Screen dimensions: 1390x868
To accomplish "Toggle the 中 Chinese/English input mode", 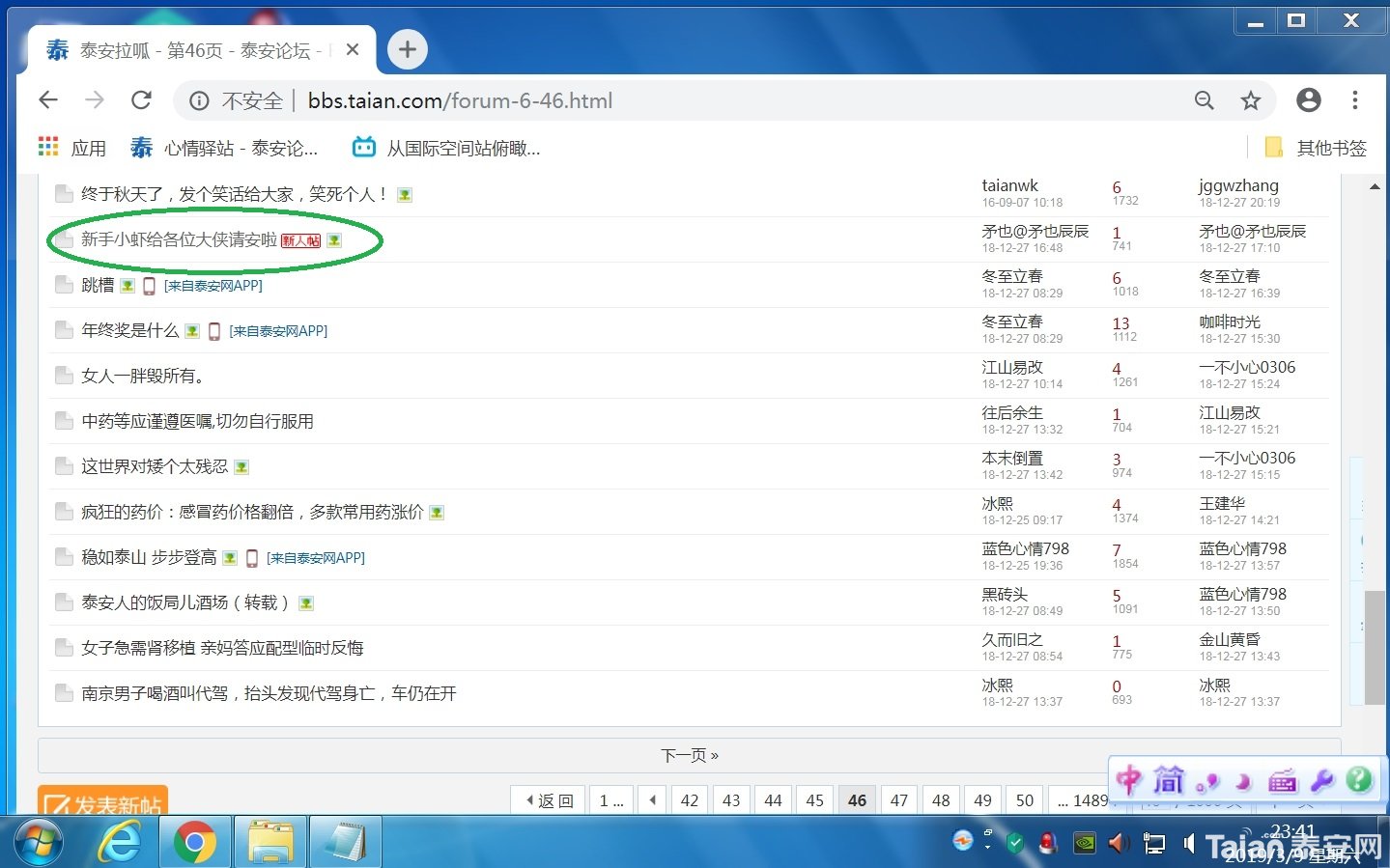I will click(x=1128, y=779).
